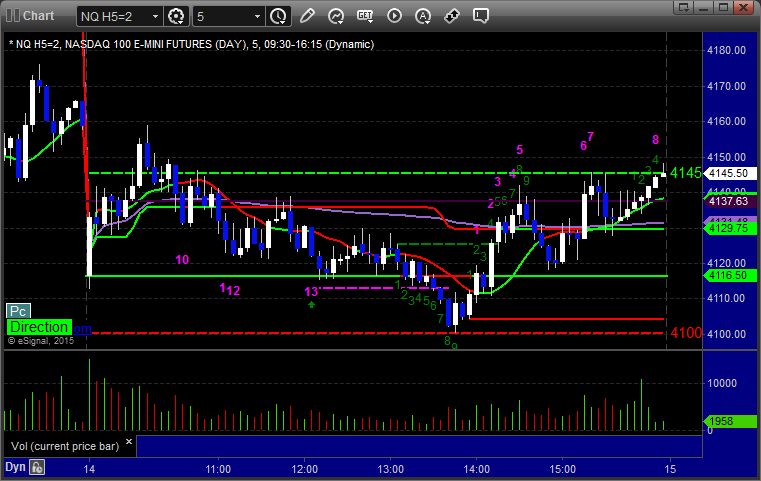Open the A alerts icon menu
Viewport: 761px width, 481px height.
(x=423, y=16)
